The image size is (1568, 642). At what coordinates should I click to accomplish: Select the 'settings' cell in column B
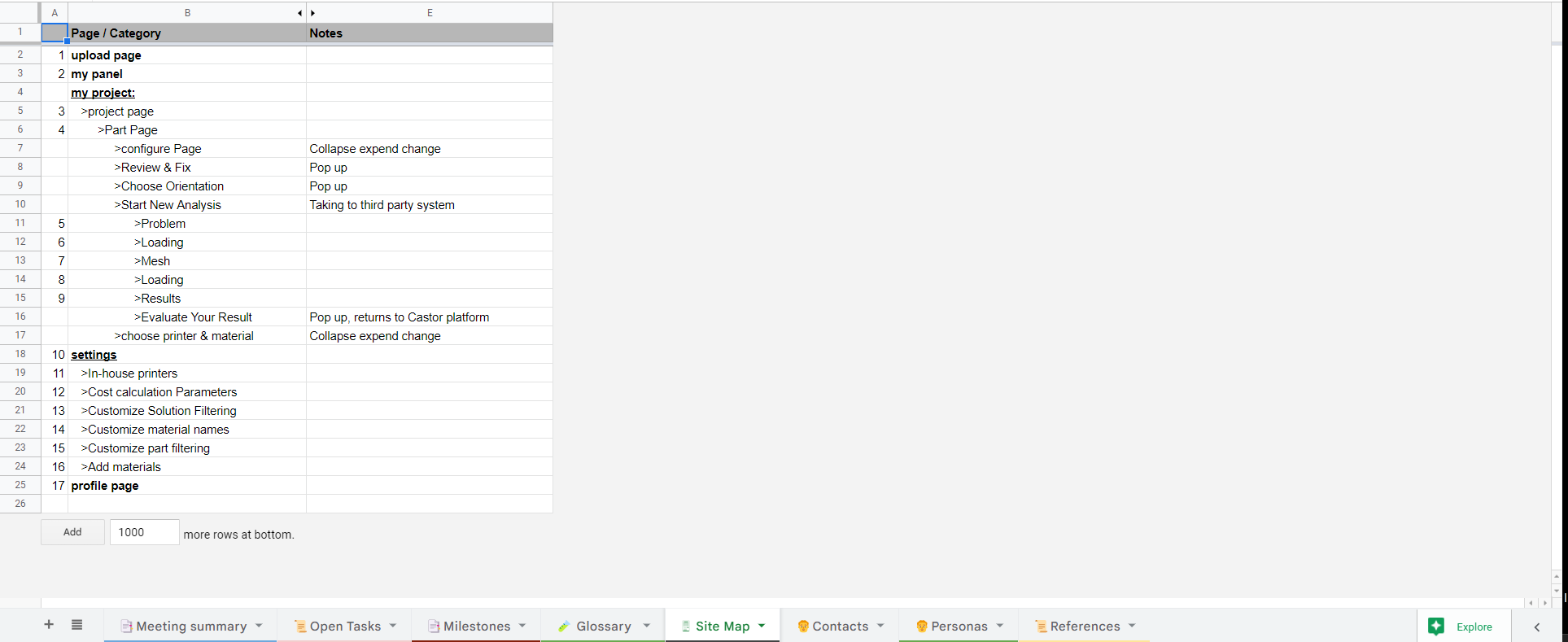187,355
